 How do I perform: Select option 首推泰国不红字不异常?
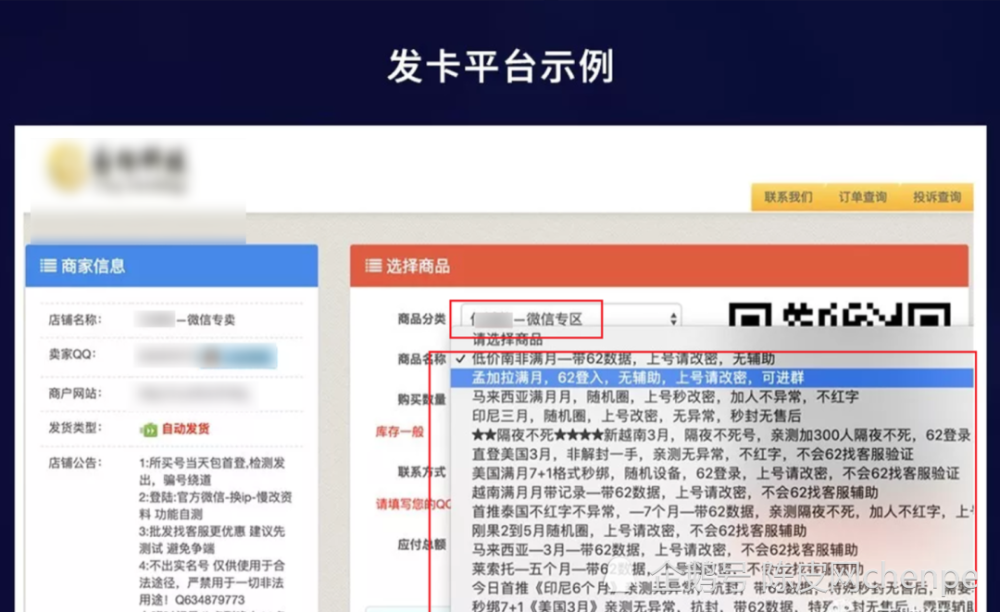[712, 512]
